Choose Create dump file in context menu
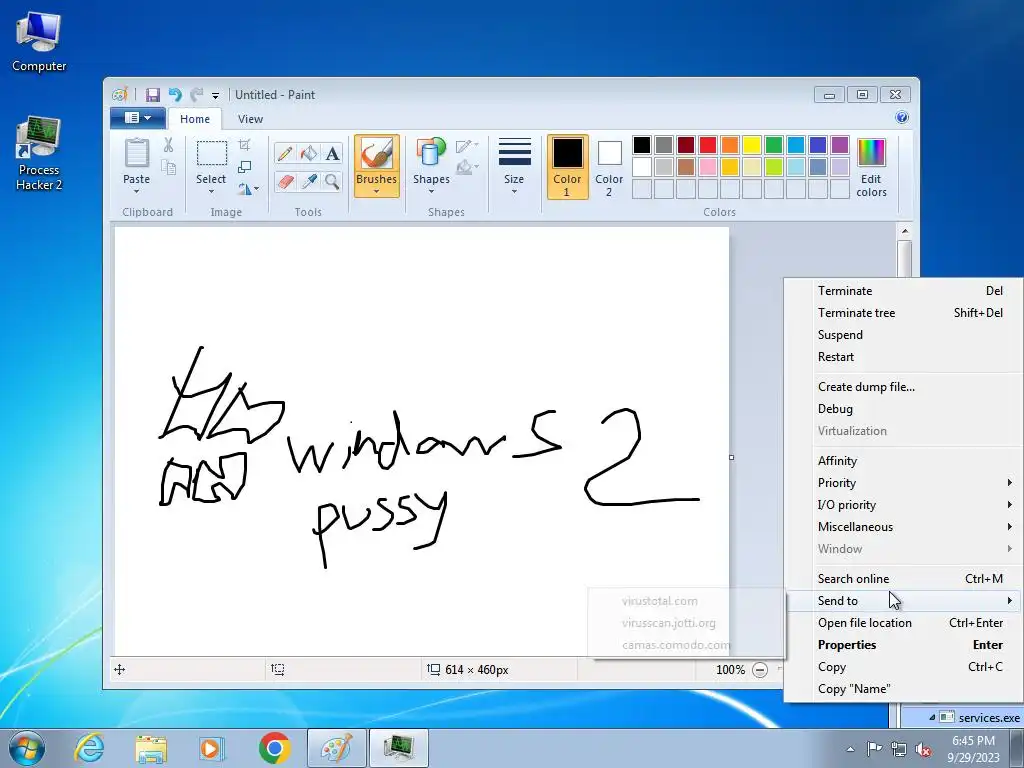1024x768 pixels. point(904,387)
